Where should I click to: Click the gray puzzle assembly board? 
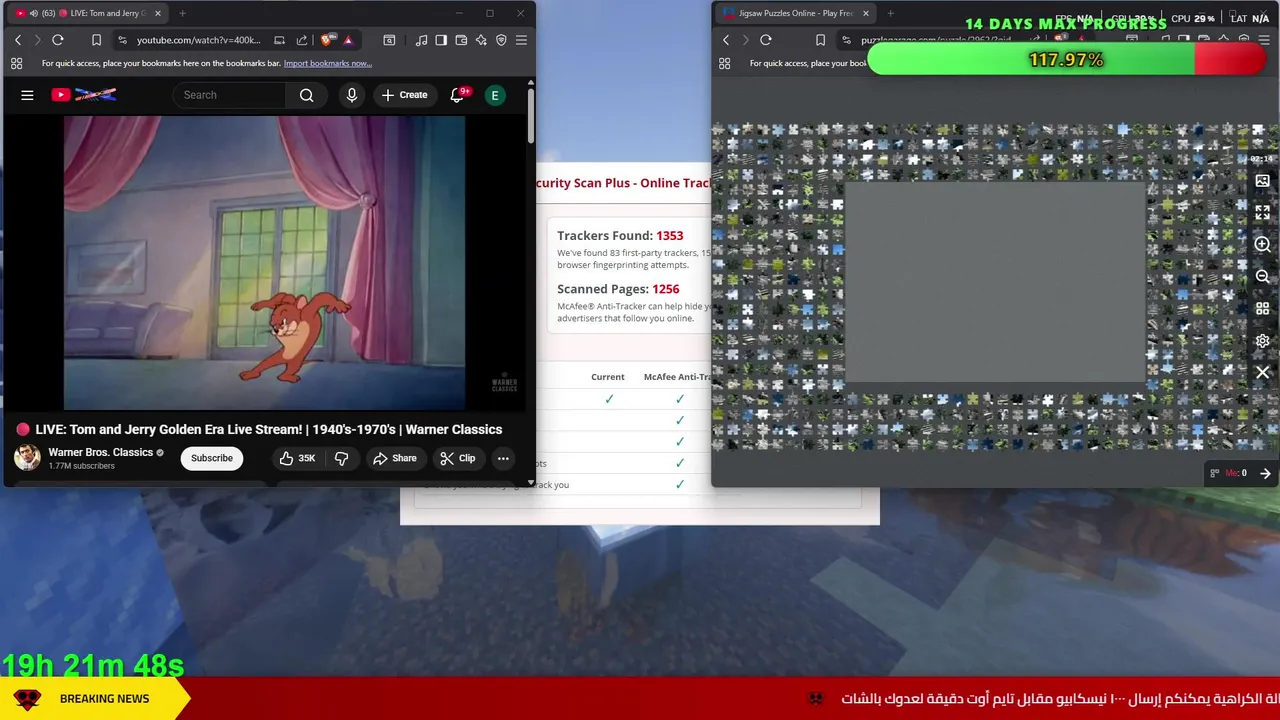point(995,282)
